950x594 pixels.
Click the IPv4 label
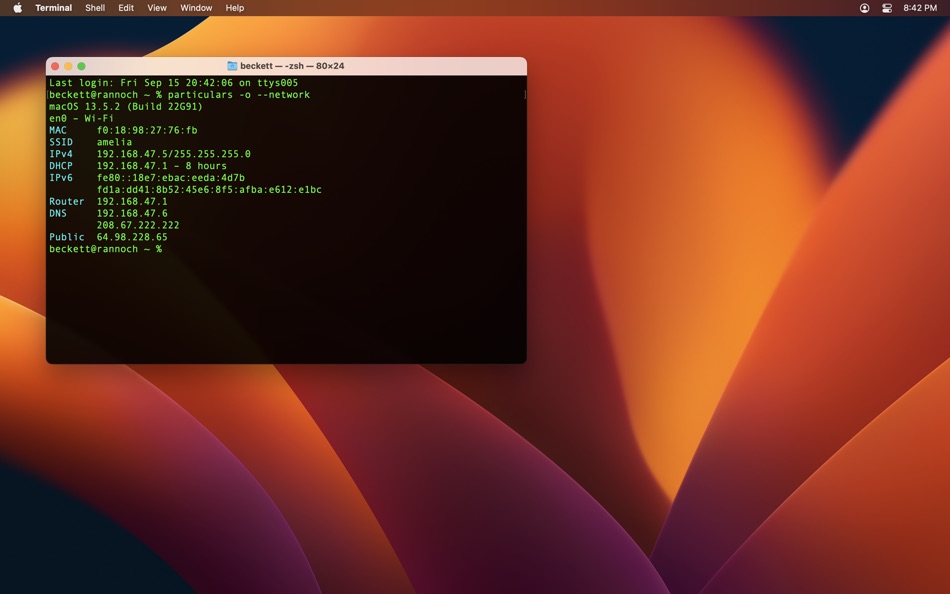click(x=61, y=154)
